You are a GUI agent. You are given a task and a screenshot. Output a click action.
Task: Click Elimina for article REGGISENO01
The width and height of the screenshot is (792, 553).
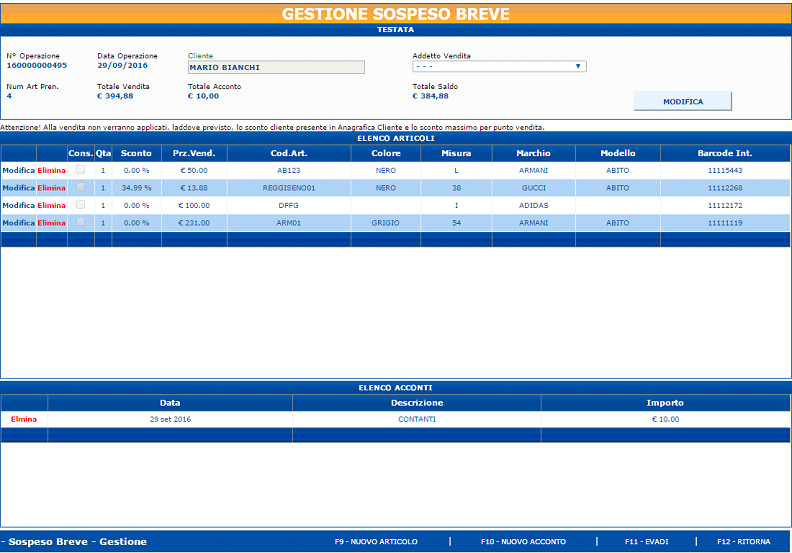click(52, 188)
